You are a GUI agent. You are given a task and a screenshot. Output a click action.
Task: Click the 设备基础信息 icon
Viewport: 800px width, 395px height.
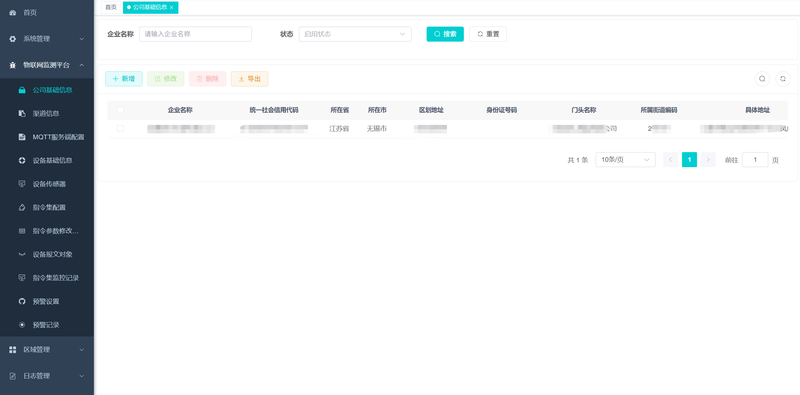[22, 160]
